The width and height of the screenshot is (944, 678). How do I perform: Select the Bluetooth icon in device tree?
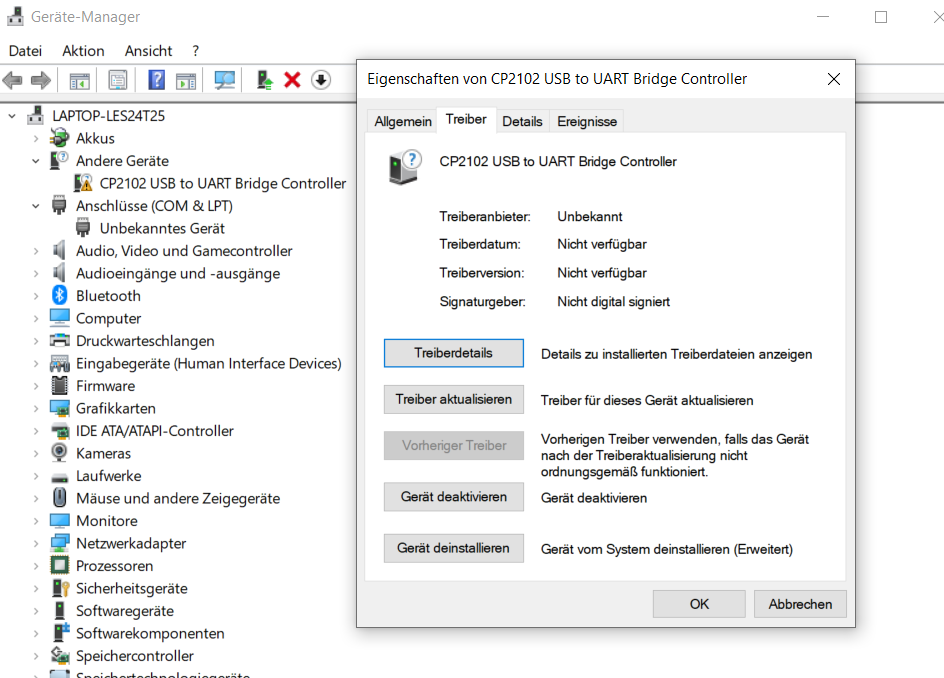pos(60,296)
